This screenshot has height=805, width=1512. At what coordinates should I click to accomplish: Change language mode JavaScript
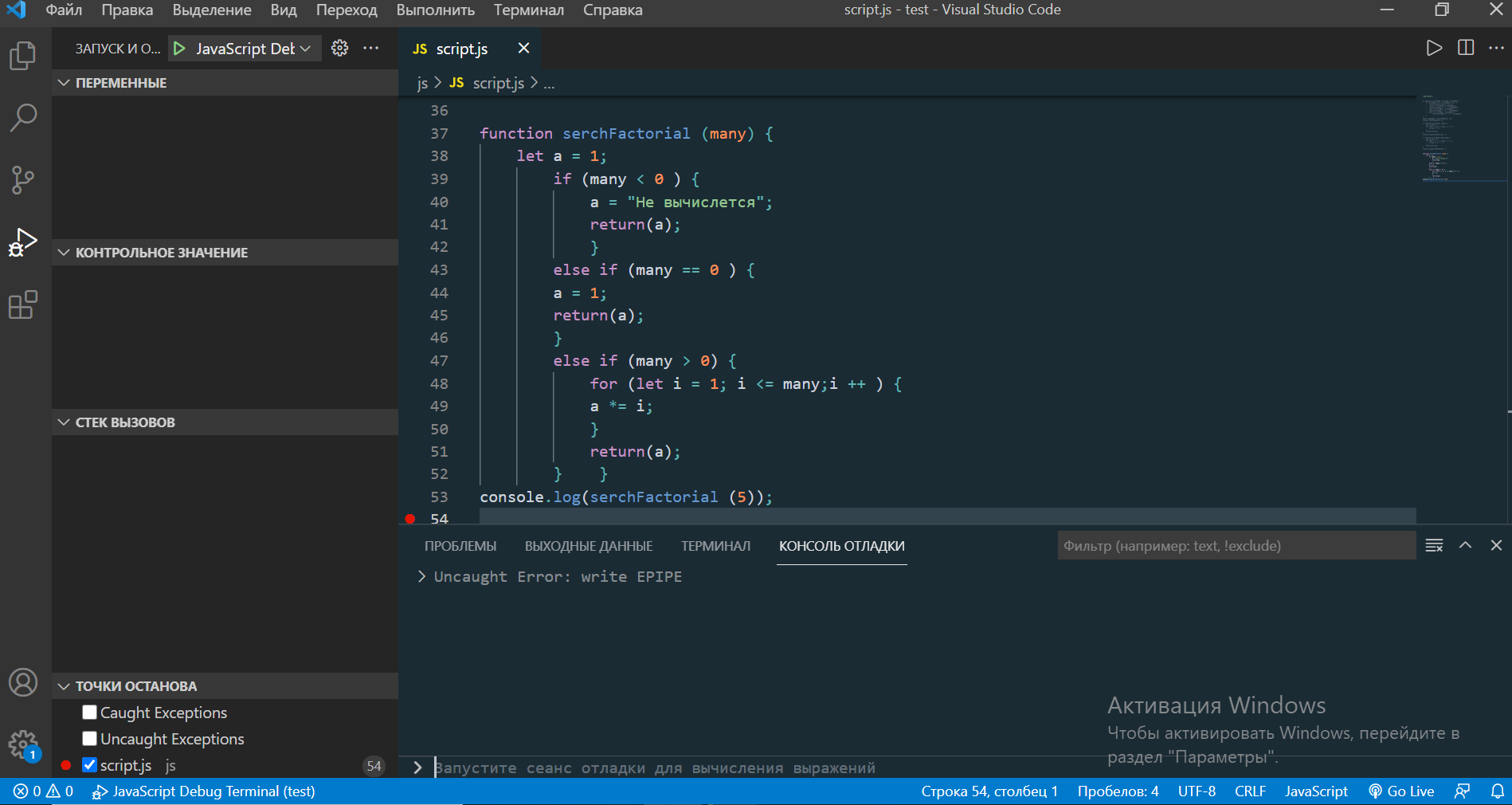tap(1316, 791)
